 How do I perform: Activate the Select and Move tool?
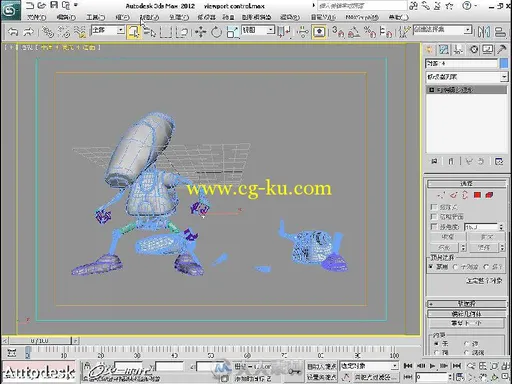[x=201, y=32]
